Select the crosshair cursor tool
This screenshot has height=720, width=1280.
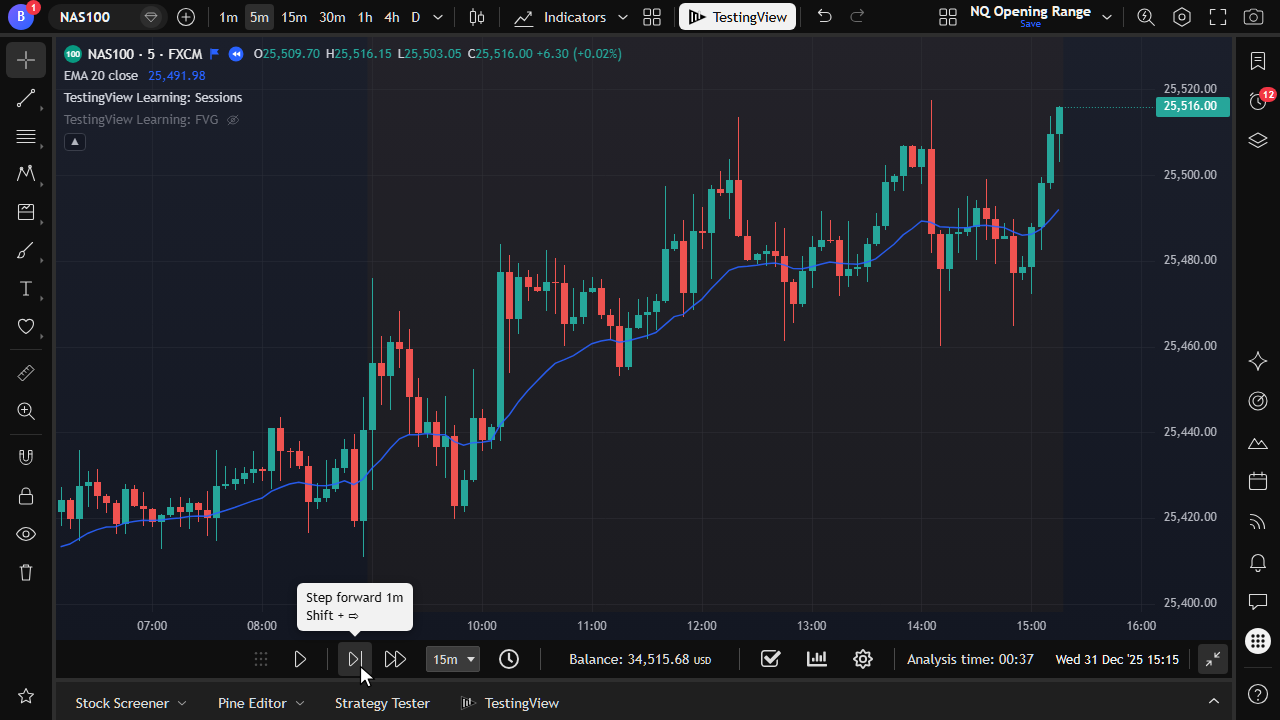point(26,60)
